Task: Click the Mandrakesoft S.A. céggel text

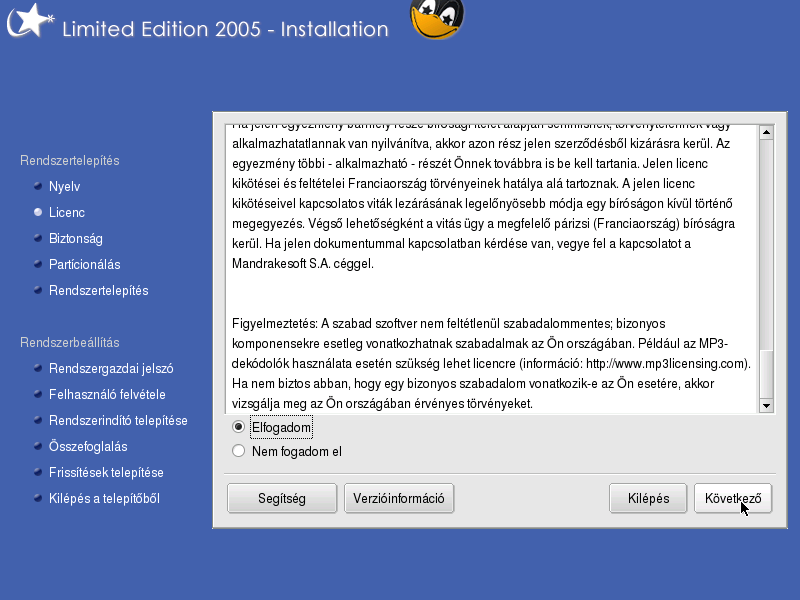Action: [x=303, y=264]
